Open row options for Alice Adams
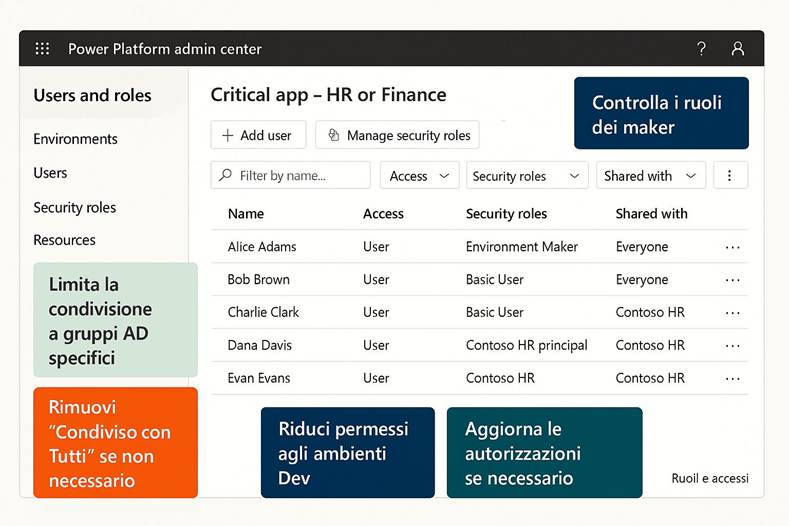 click(x=732, y=247)
